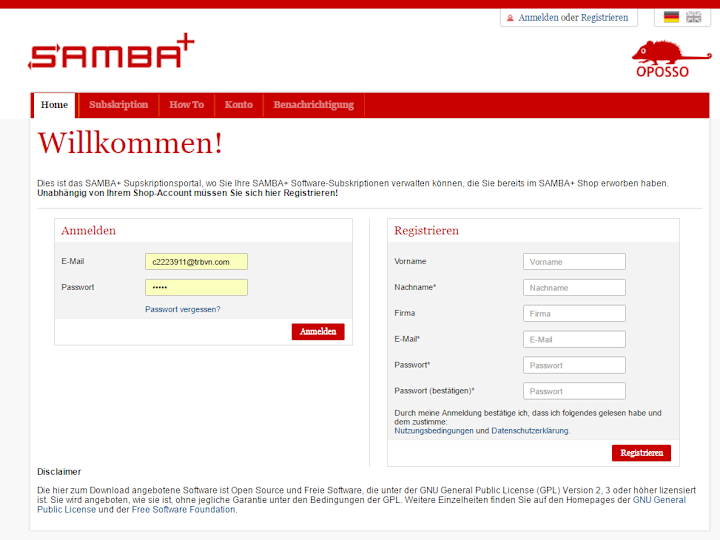This screenshot has height=540, width=720.
Task: Switch language via German flag
Action: (x=671, y=17)
